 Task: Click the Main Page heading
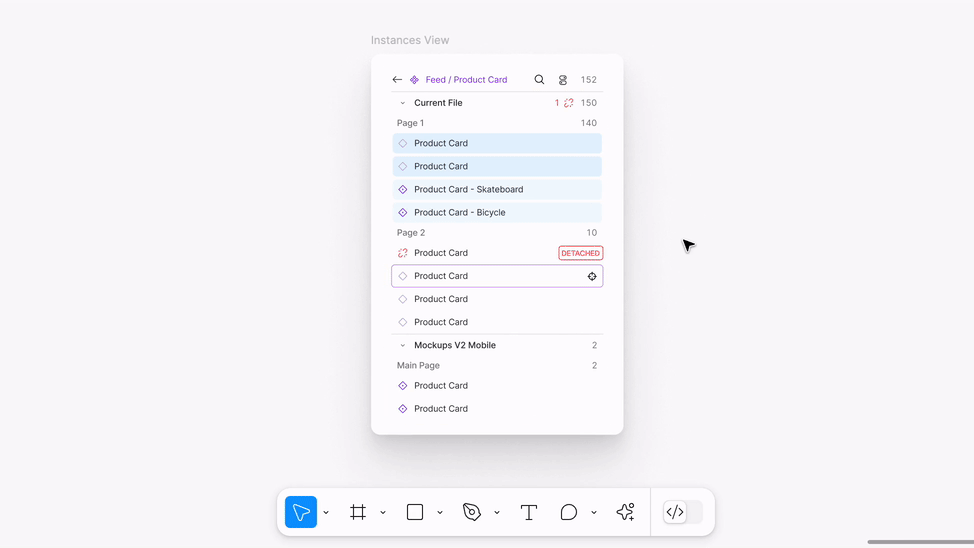click(x=418, y=365)
